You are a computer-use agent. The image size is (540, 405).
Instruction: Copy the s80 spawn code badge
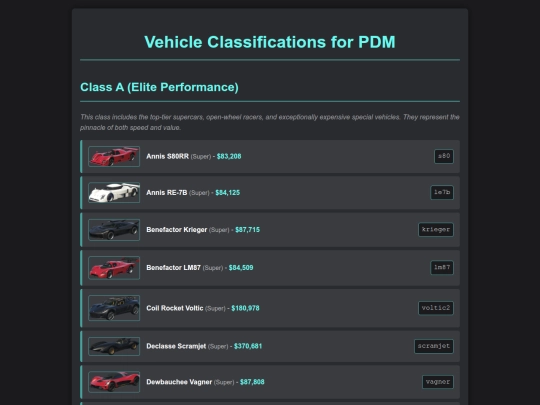point(444,156)
